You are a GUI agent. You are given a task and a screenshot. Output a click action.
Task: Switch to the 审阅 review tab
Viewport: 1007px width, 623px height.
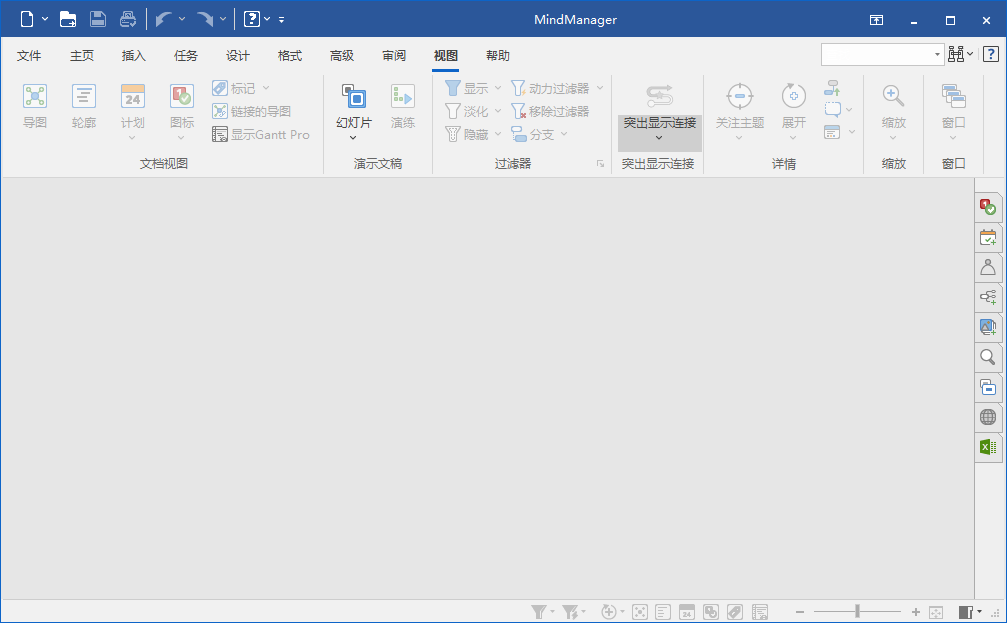click(394, 56)
